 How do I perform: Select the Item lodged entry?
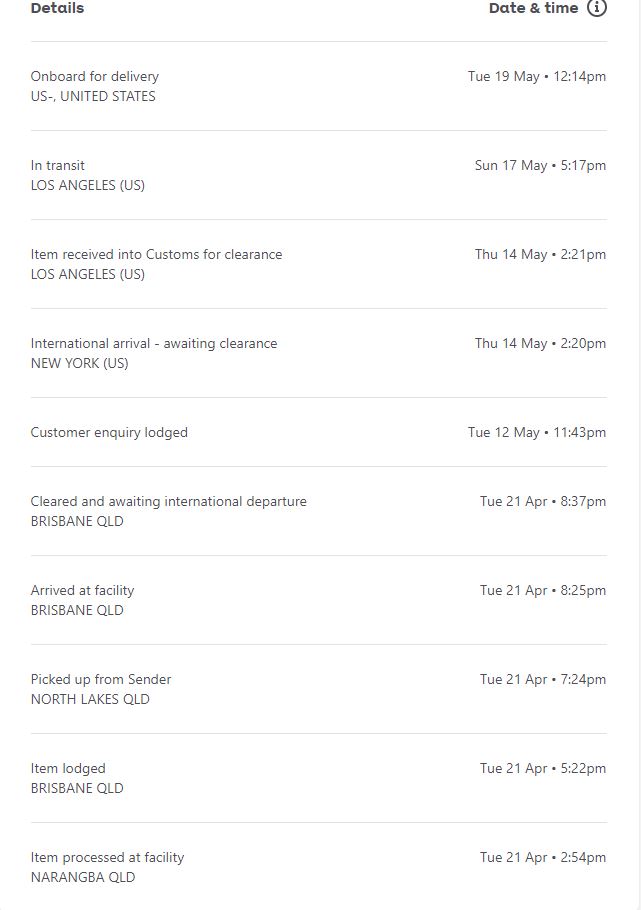(x=68, y=768)
